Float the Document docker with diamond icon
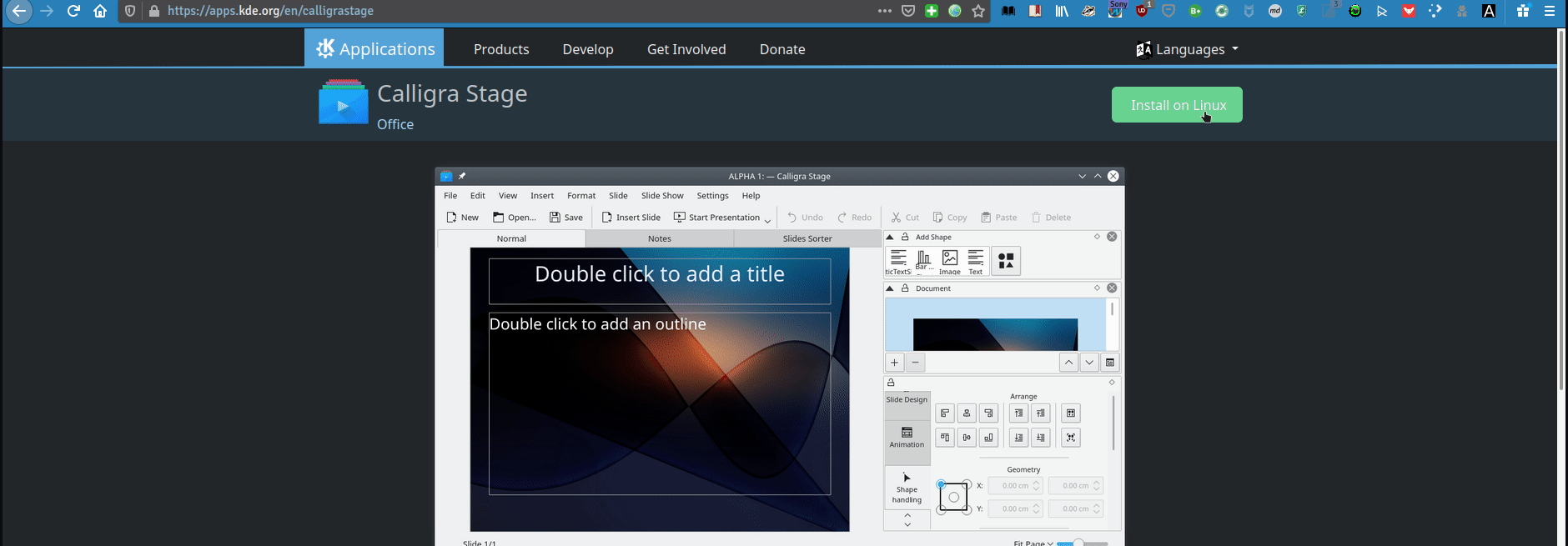Viewport: 1568px width, 546px height. coord(1098,288)
